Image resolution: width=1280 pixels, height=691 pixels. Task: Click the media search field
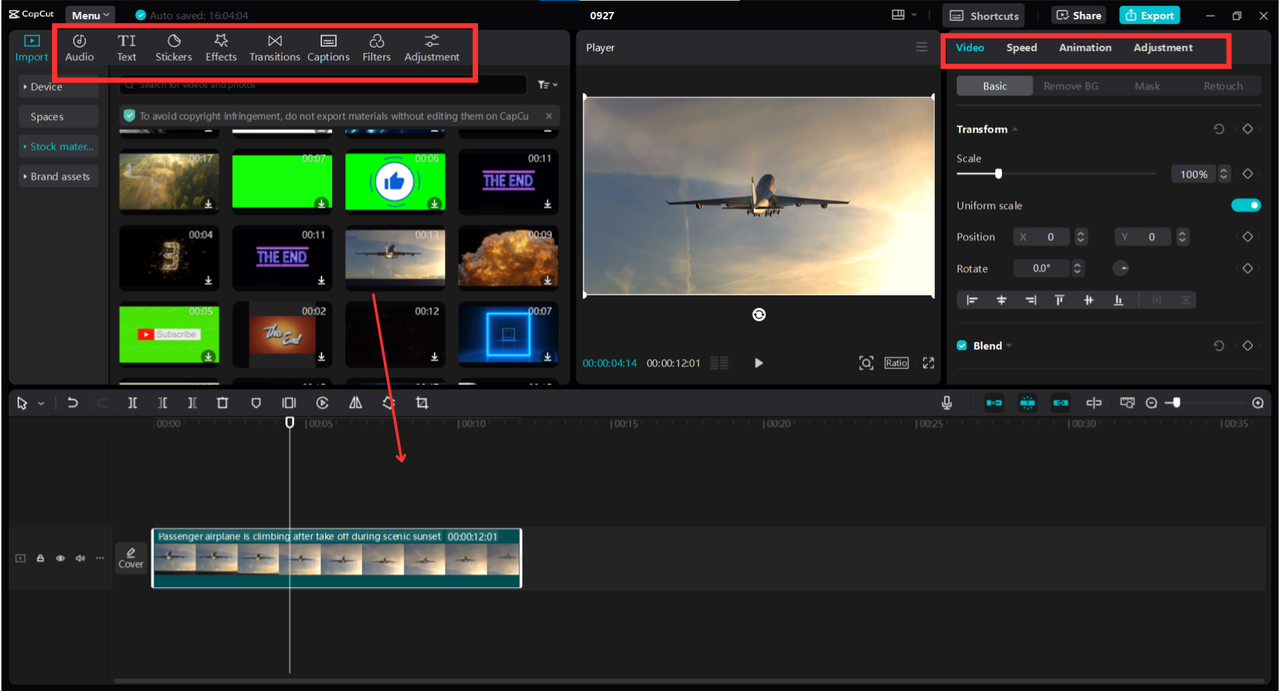point(322,85)
